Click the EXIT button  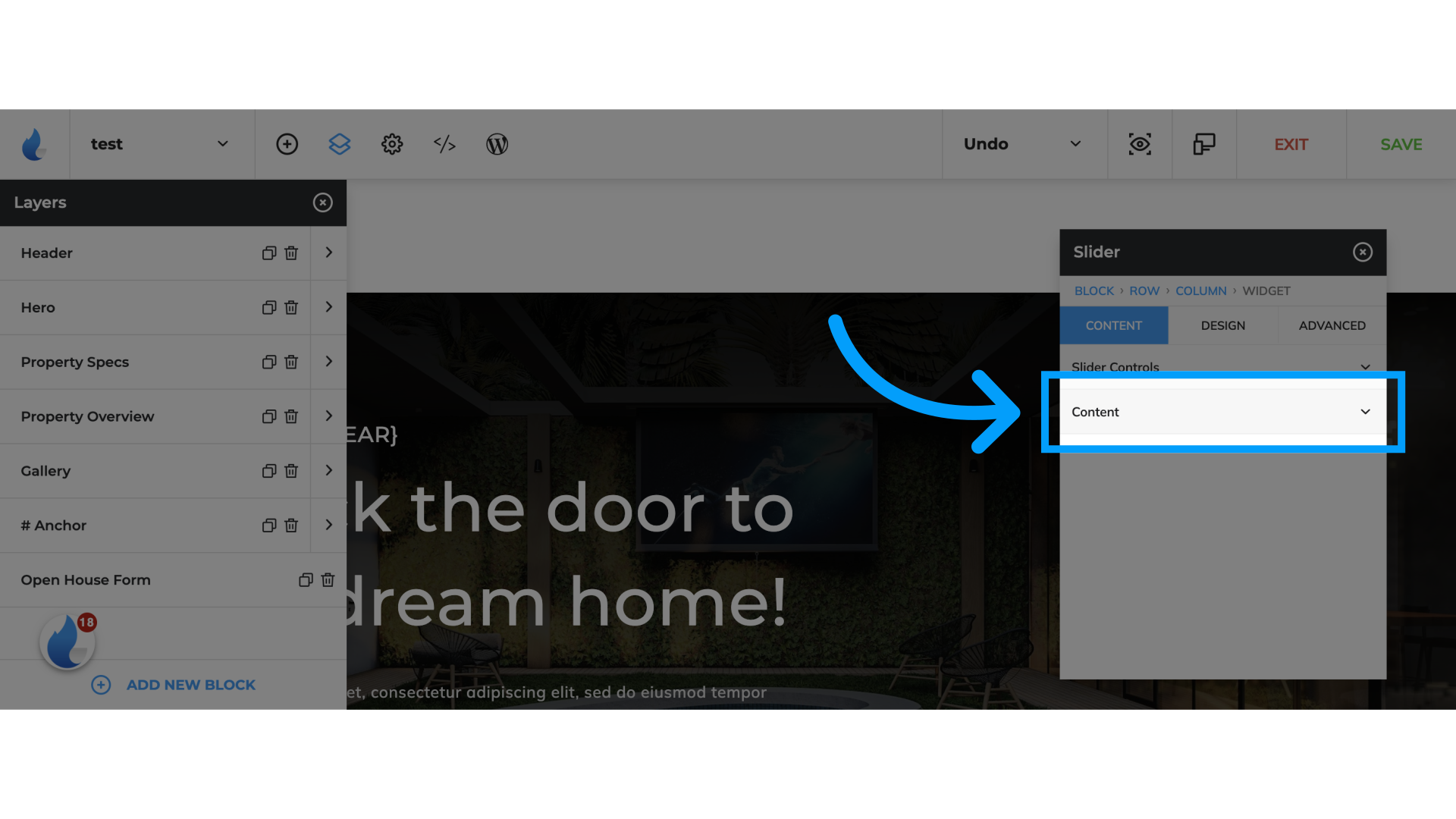point(1291,144)
